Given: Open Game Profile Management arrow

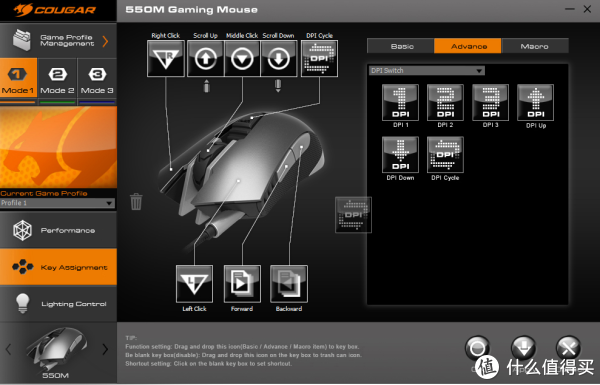Looking at the screenshot, I should tap(105, 41).
